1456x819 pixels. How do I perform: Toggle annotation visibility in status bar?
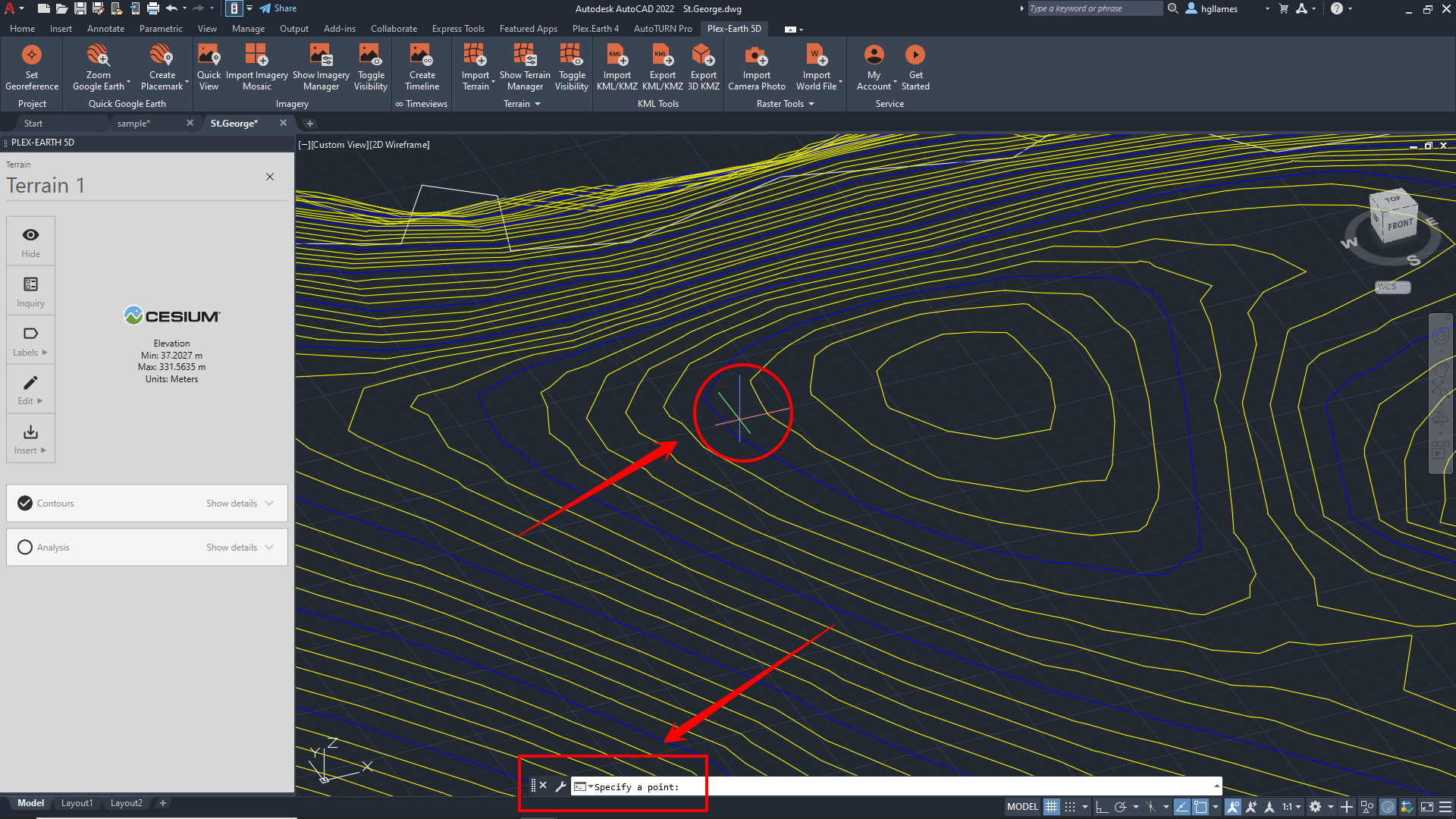tap(1233, 807)
